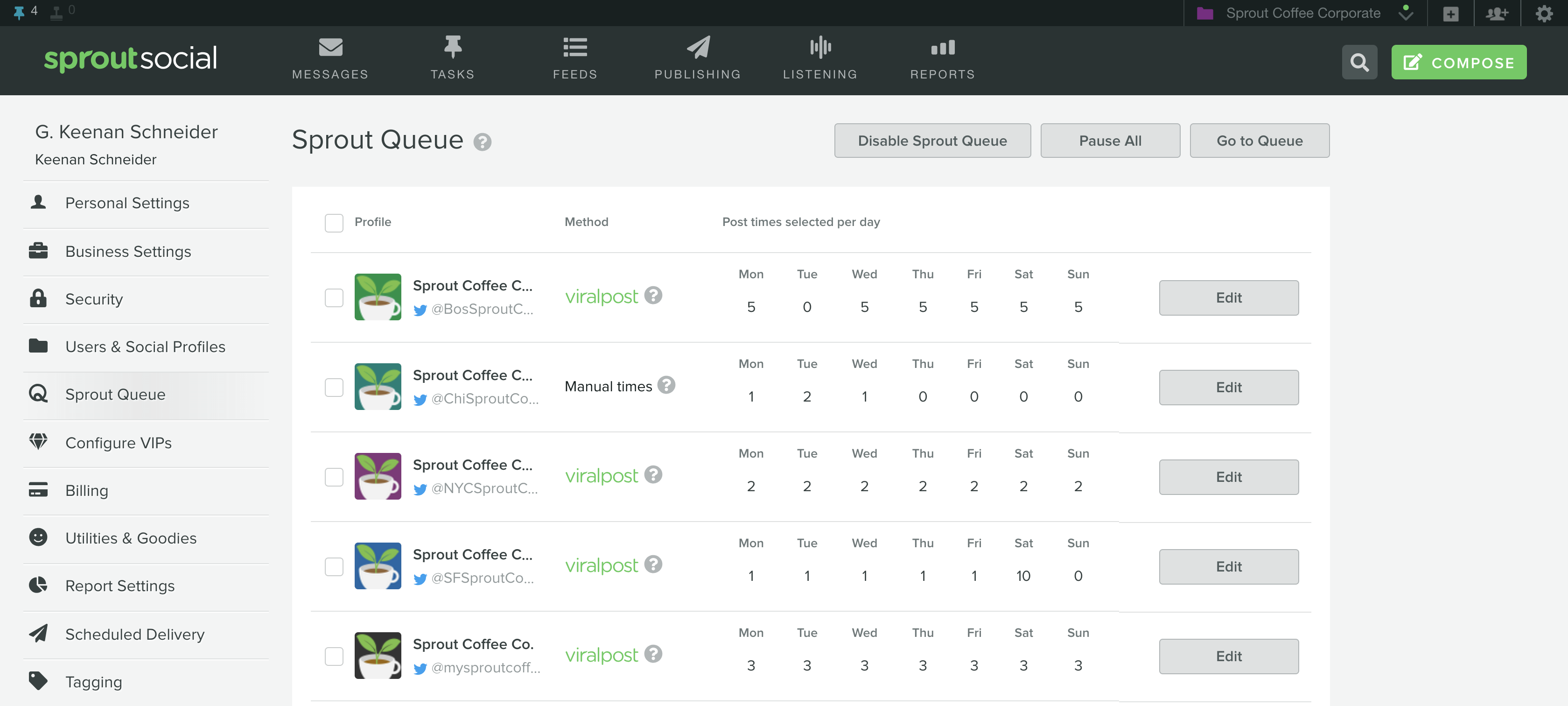Go to Scheduled Delivery in the sidebar
The image size is (1568, 706).
[x=134, y=634]
